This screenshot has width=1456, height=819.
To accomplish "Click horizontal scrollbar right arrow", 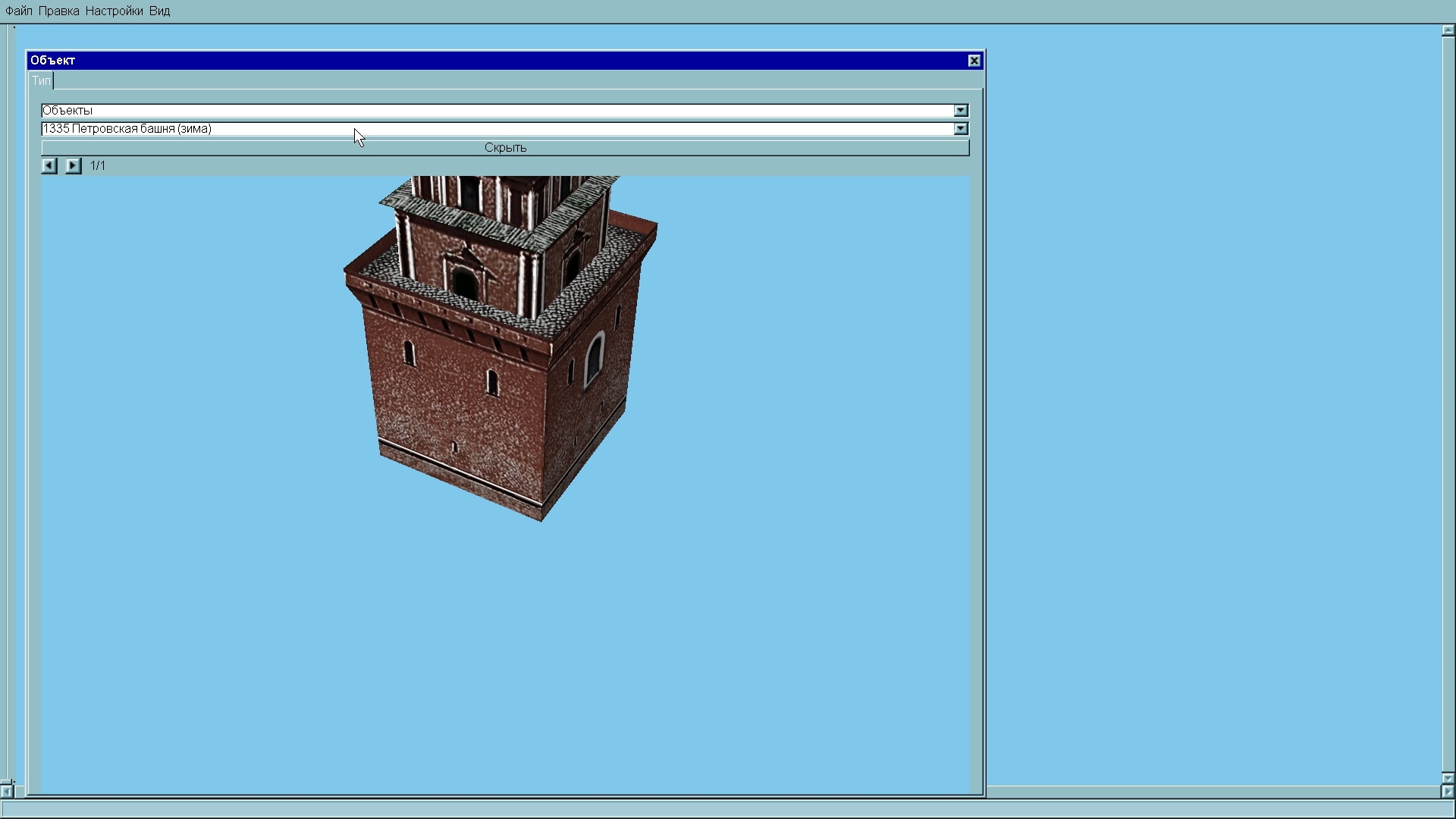I will tap(1447, 792).
